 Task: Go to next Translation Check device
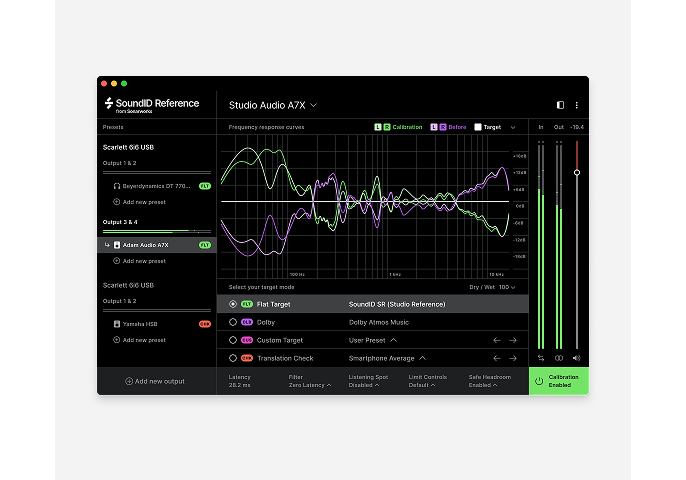pos(513,358)
